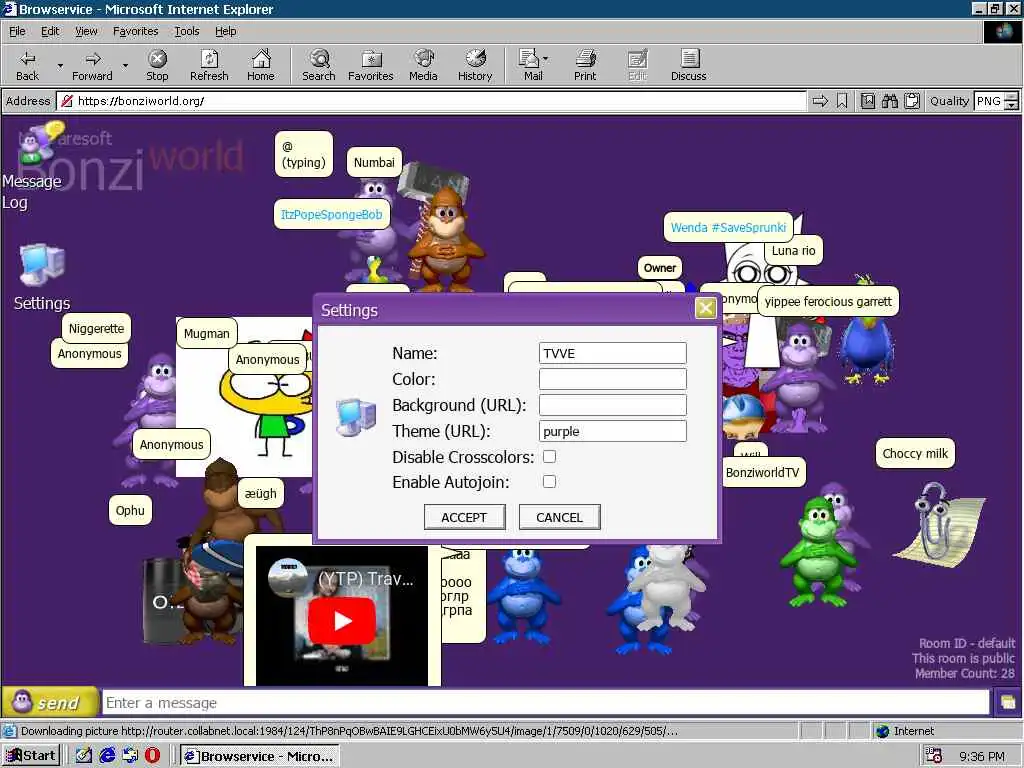The width and height of the screenshot is (1024, 768).
Task: Click the Refresh toolbar icon
Action: [x=209, y=59]
